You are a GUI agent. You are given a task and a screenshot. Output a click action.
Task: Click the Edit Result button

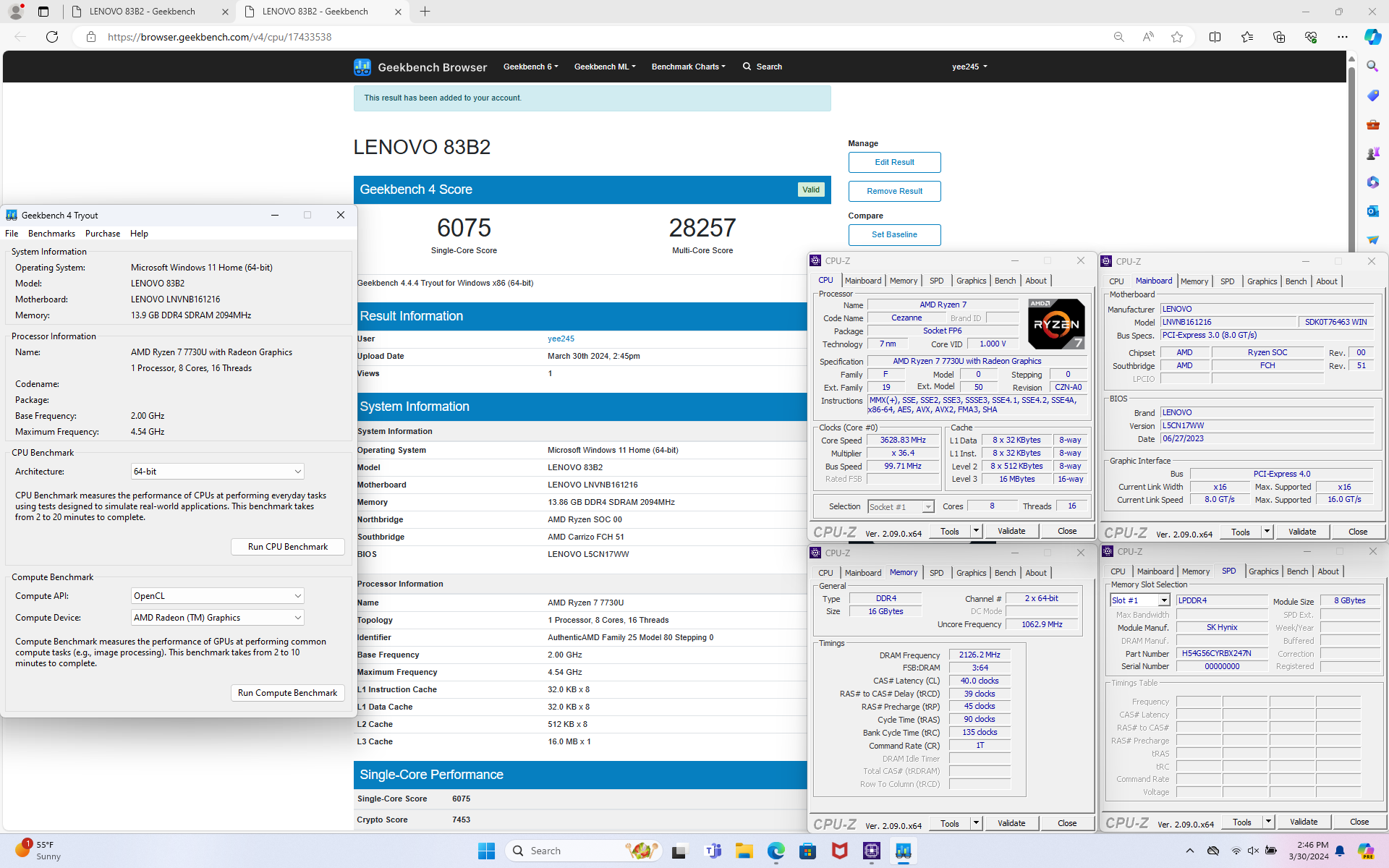pos(894,162)
